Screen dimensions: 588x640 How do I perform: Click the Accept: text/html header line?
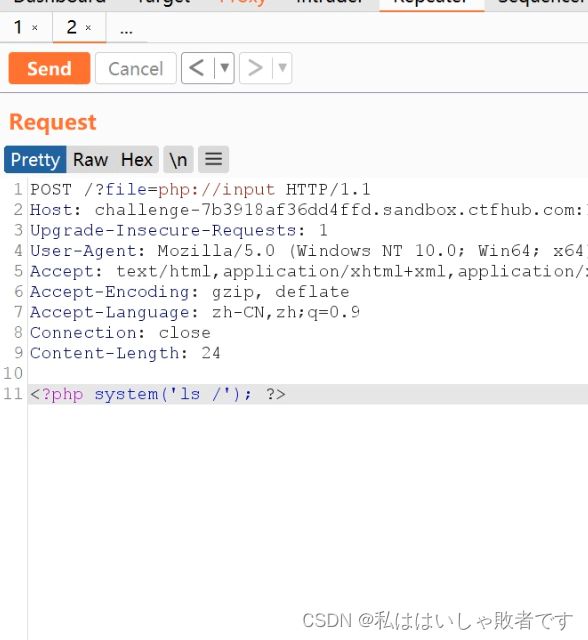(x=308, y=271)
